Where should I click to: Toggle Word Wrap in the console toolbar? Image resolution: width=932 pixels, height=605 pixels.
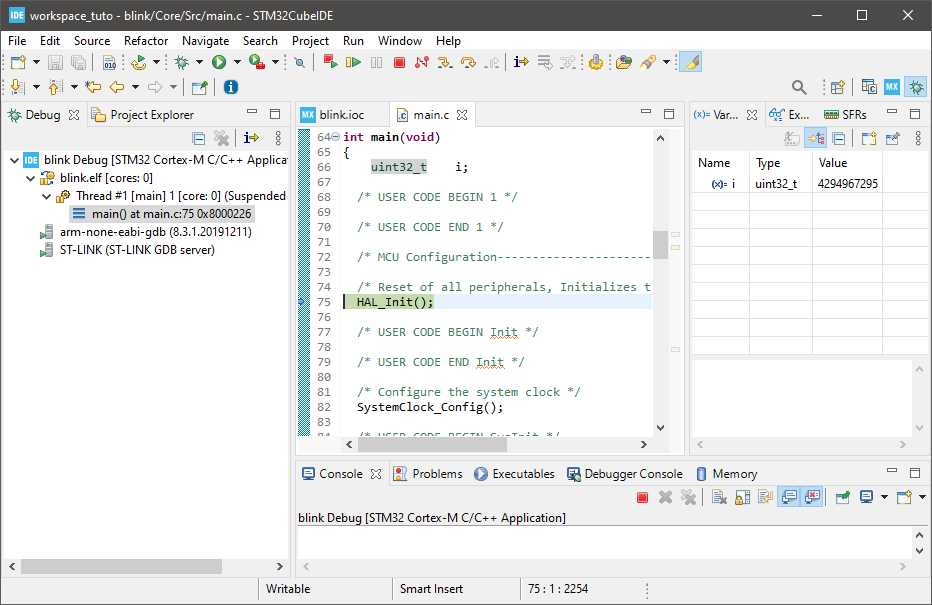pyautogui.click(x=766, y=497)
